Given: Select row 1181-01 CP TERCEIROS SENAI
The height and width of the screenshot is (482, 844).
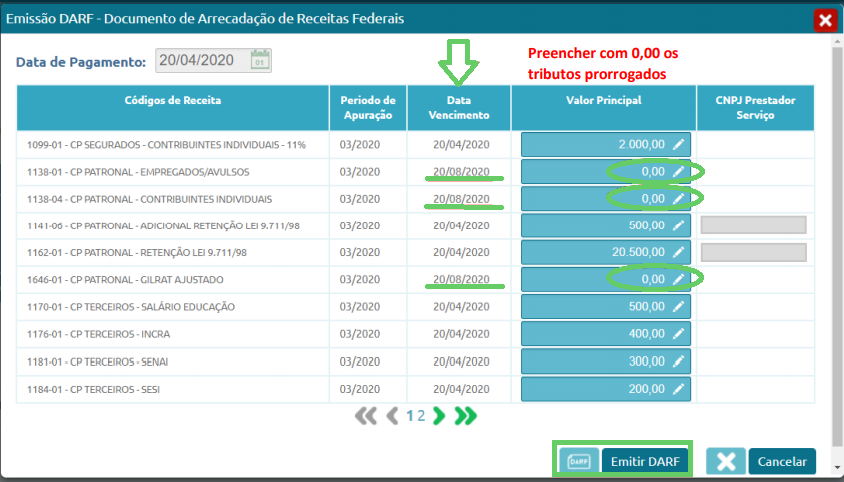Looking at the screenshot, I should coord(97,362).
